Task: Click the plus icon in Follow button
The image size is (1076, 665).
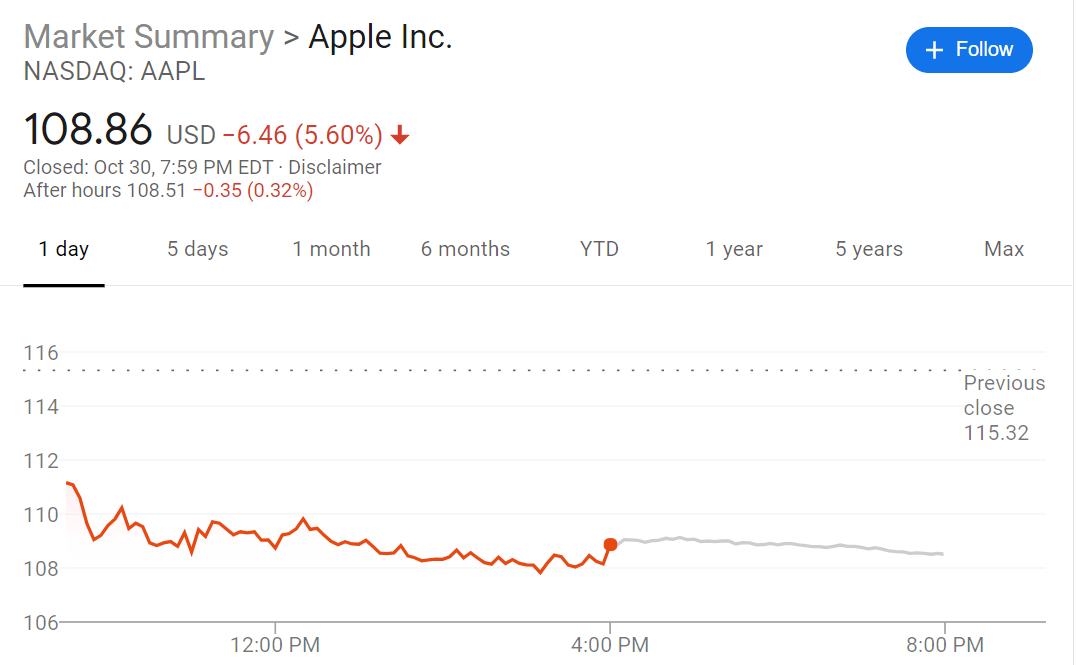Action: (933, 50)
